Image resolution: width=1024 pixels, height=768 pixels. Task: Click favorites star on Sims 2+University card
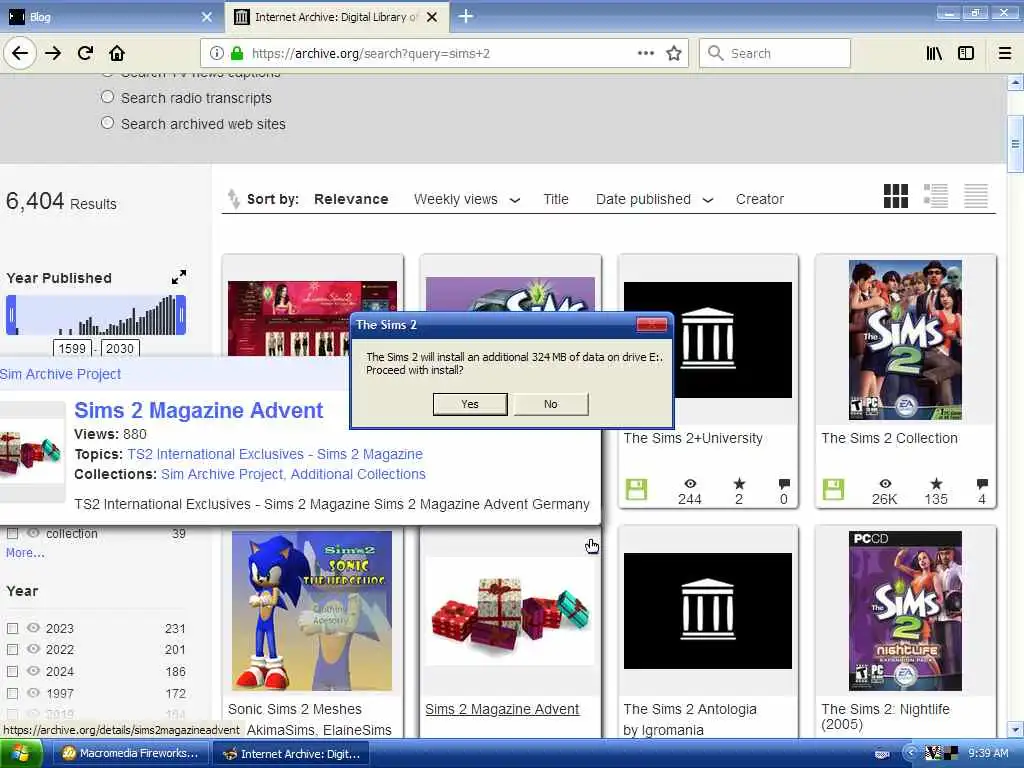[x=739, y=484]
